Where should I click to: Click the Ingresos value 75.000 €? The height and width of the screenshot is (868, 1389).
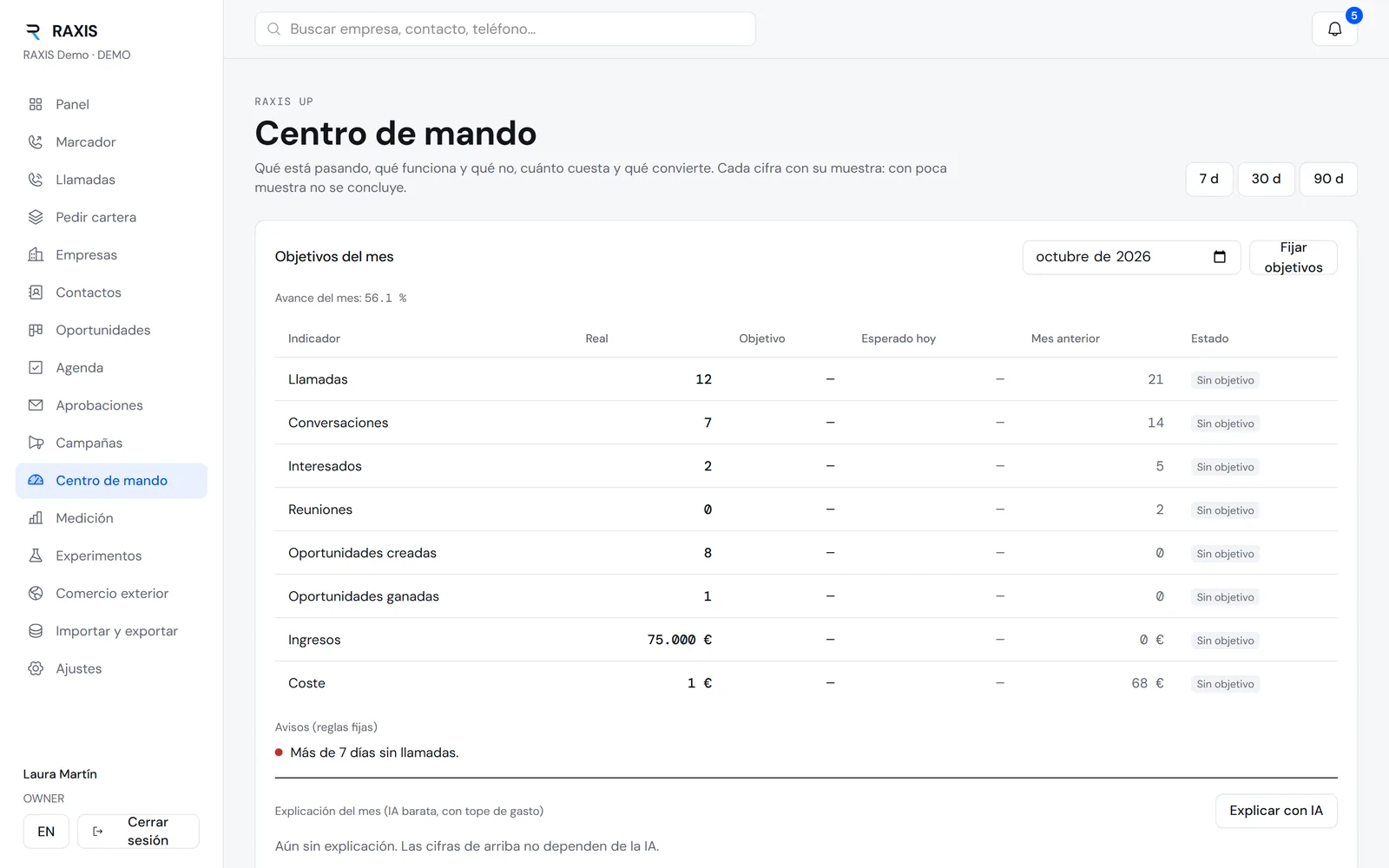pos(680,640)
